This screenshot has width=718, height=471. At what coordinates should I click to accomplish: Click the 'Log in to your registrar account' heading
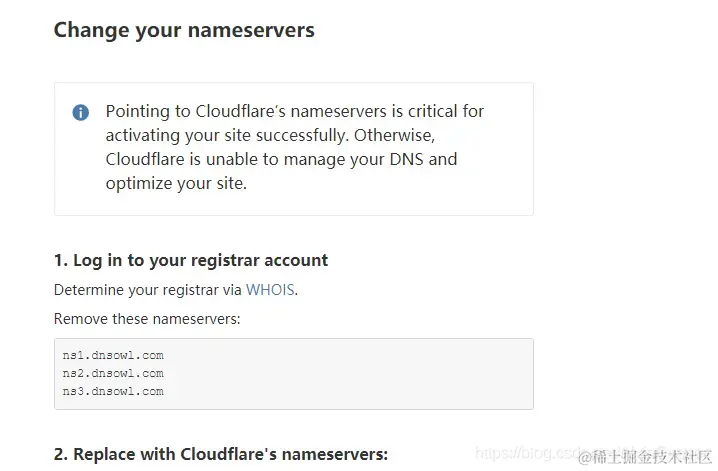191,260
